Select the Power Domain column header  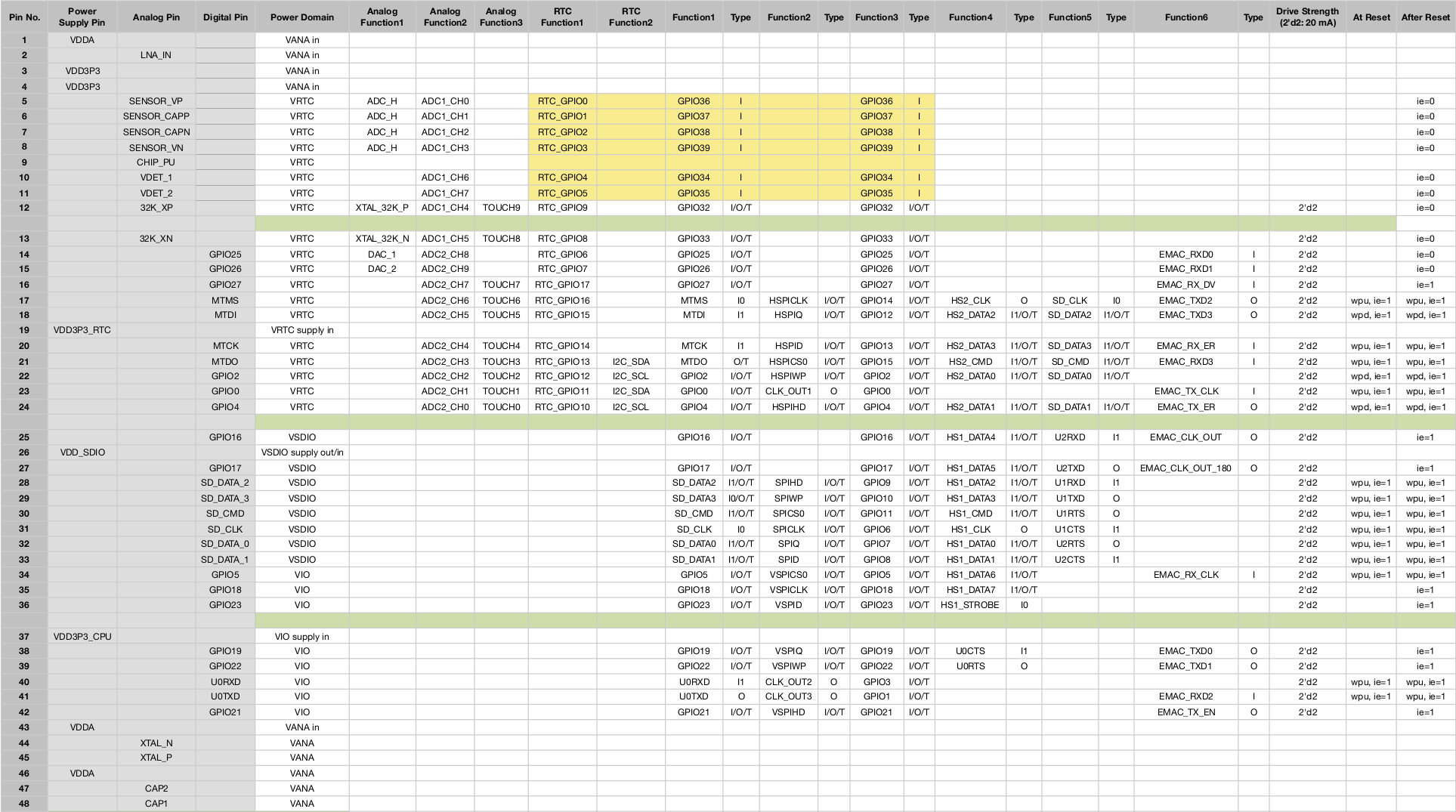(301, 17)
